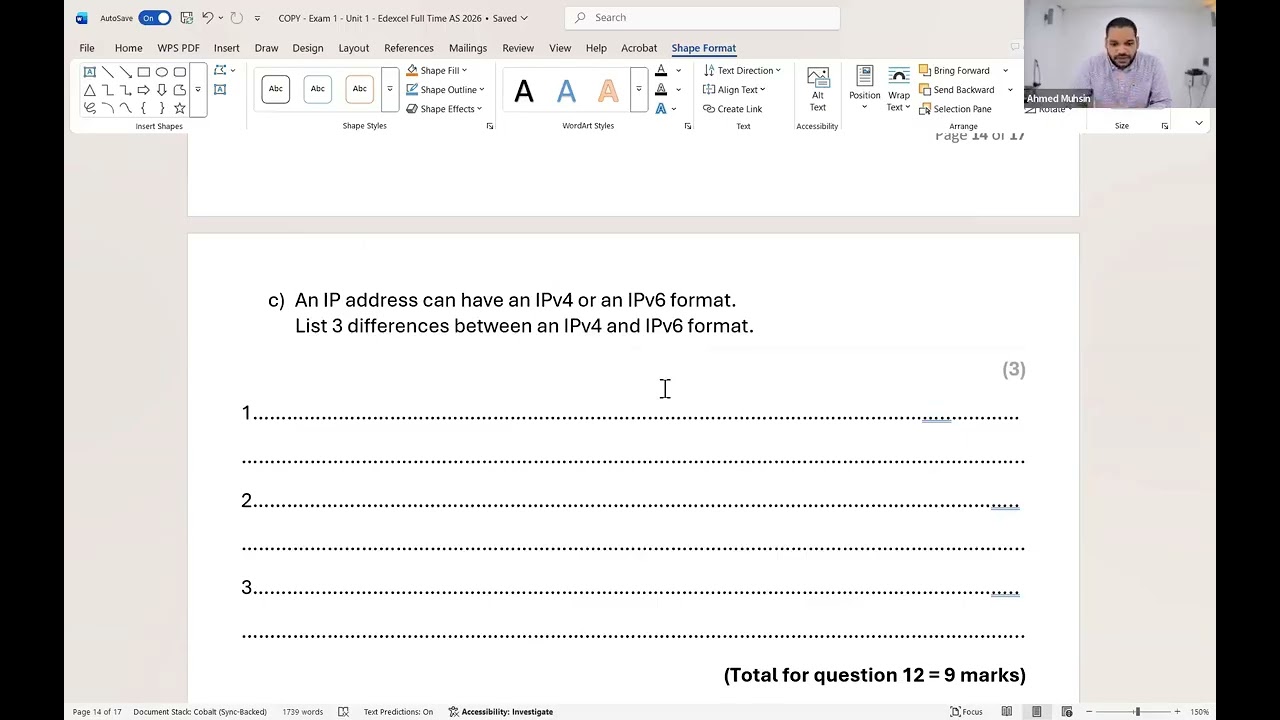Open the Shape Effects dropdown
The image size is (1280, 720).
pos(444,108)
